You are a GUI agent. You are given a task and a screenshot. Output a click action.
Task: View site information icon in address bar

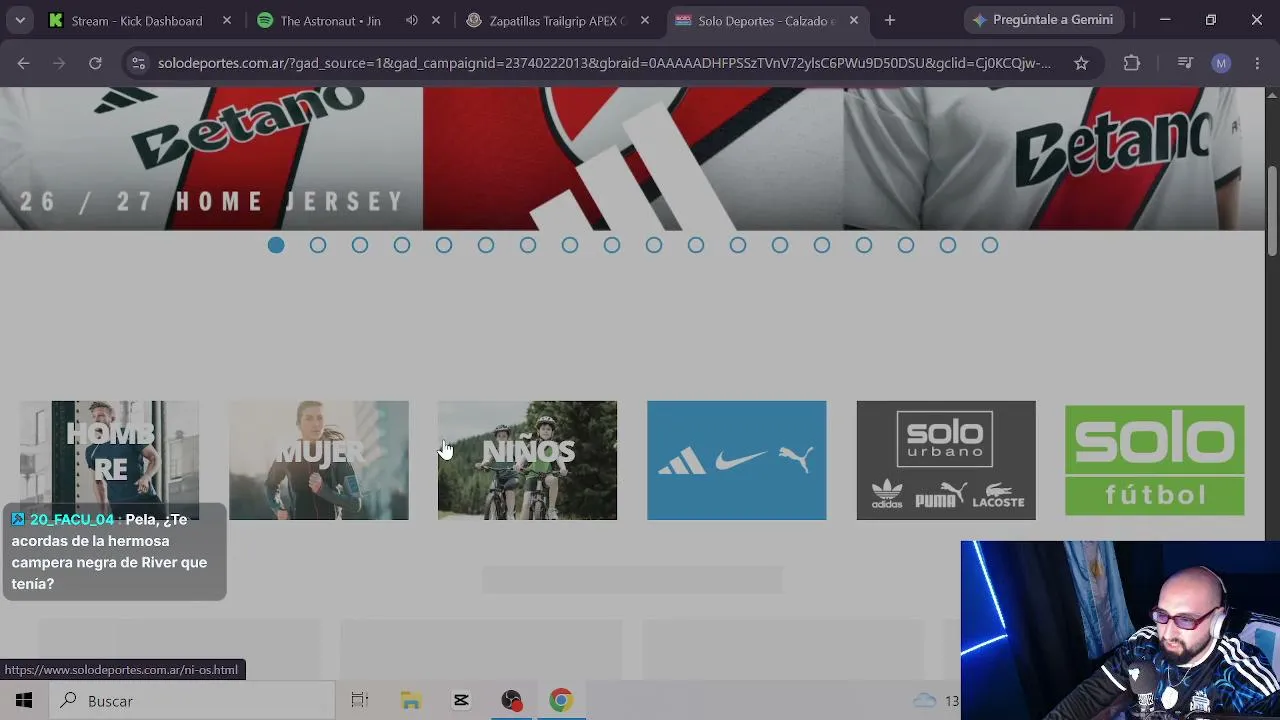click(x=138, y=63)
